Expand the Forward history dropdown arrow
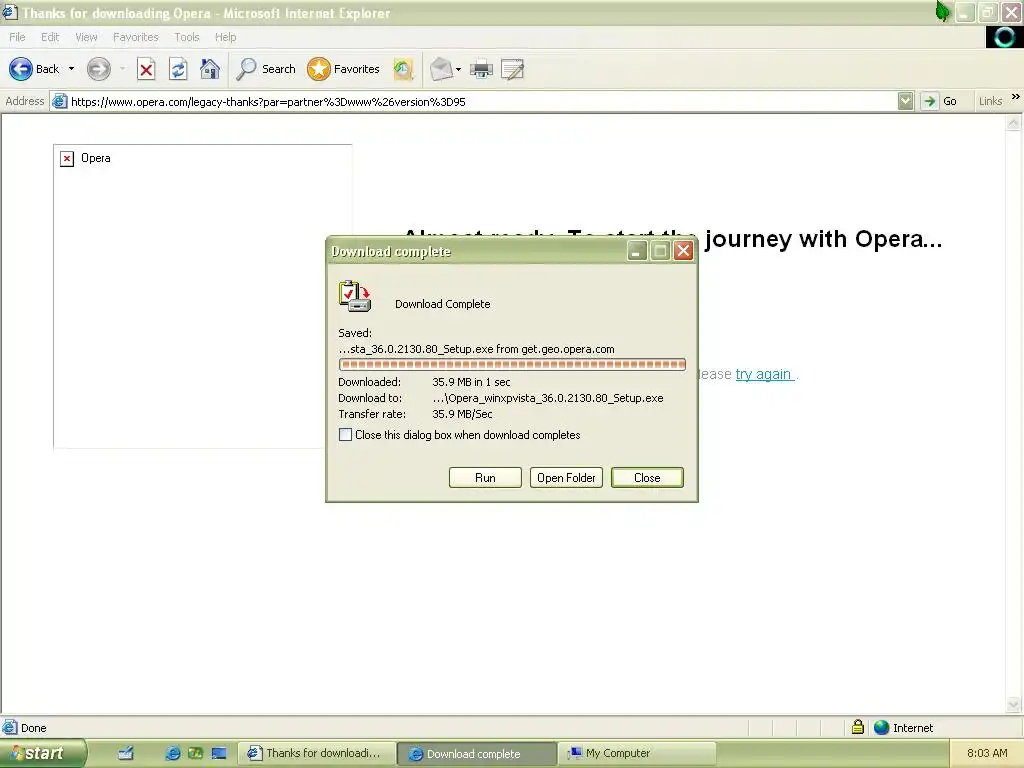This screenshot has width=1024, height=768. [122, 69]
